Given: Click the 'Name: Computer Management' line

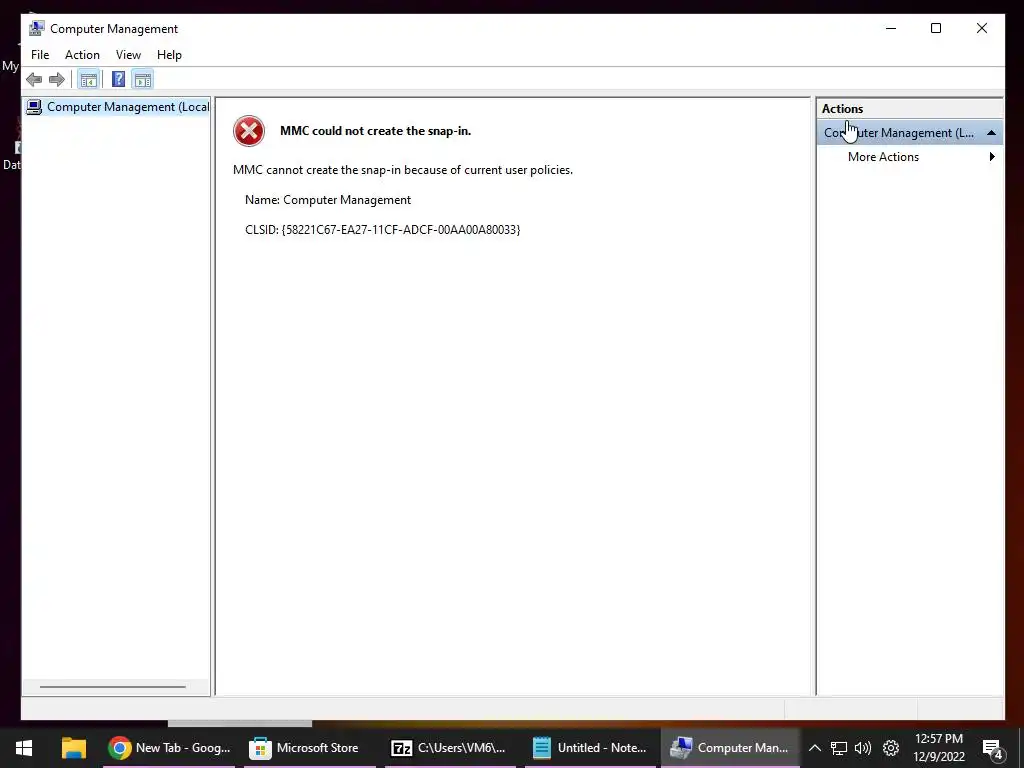Looking at the screenshot, I should pos(328,200).
